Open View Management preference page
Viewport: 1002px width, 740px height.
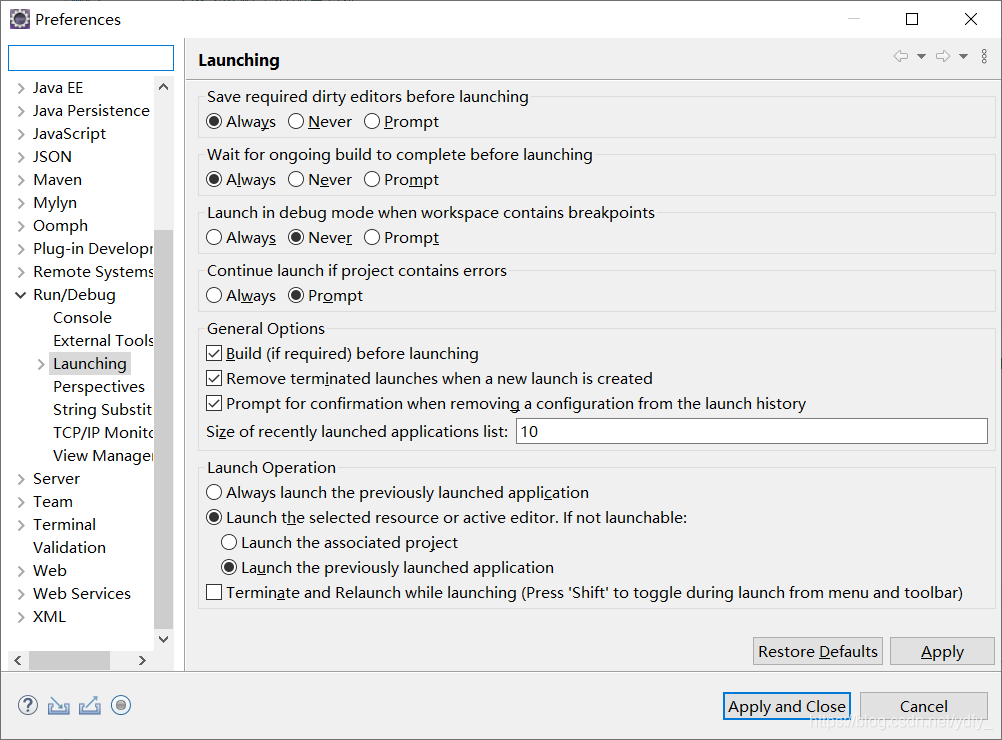pyautogui.click(x=103, y=456)
